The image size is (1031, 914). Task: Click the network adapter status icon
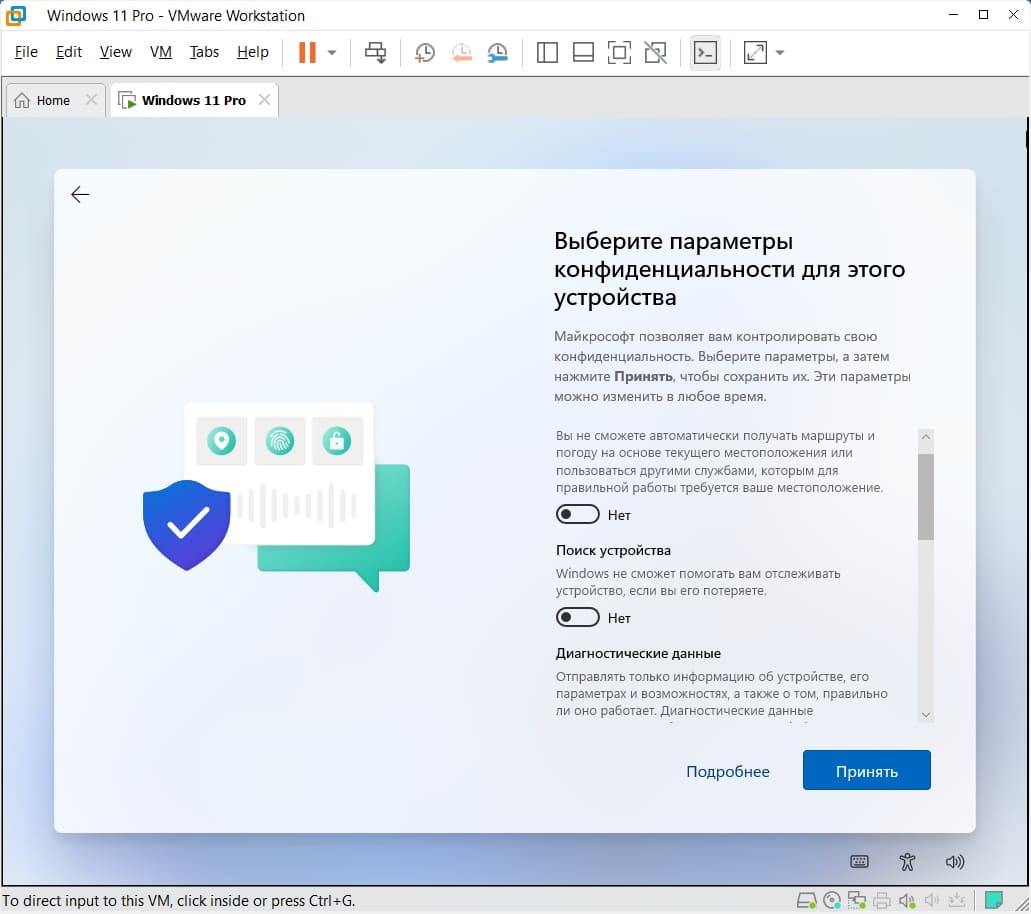pos(857,900)
